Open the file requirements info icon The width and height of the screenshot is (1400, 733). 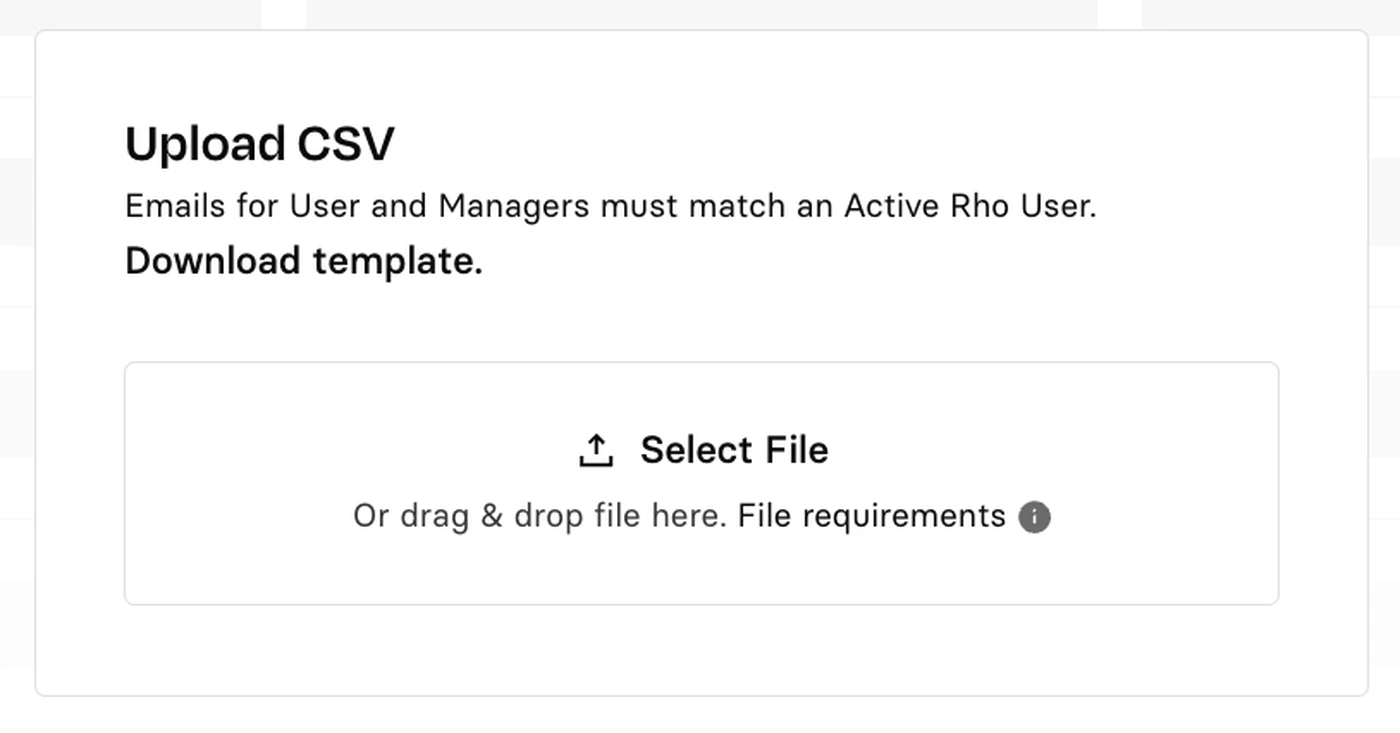(x=1034, y=517)
